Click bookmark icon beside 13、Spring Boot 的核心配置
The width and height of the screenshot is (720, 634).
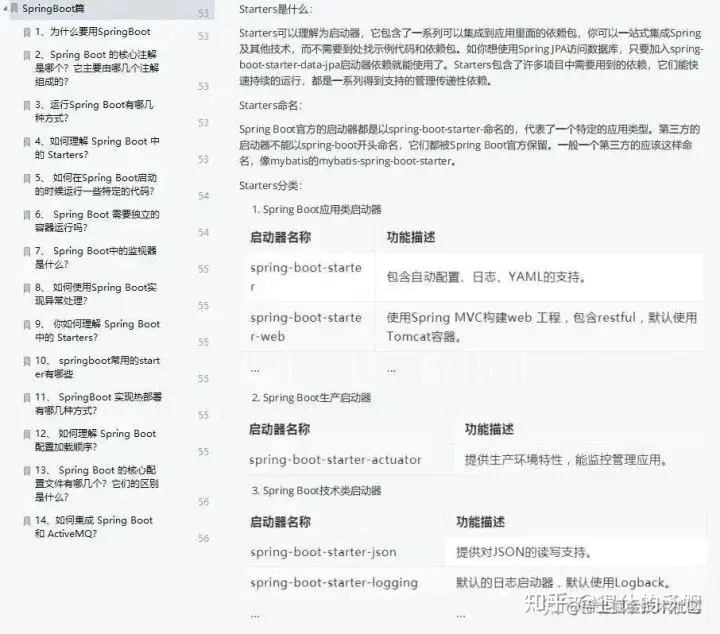(27, 471)
